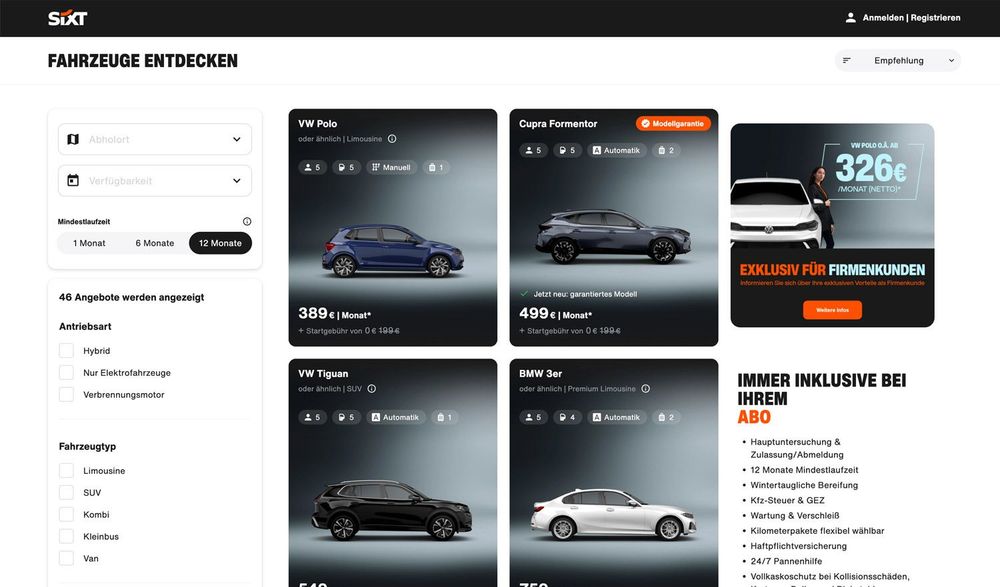Click the luggage badge on the Cupra Formentor card
This screenshot has height=587, width=1000.
point(666,151)
